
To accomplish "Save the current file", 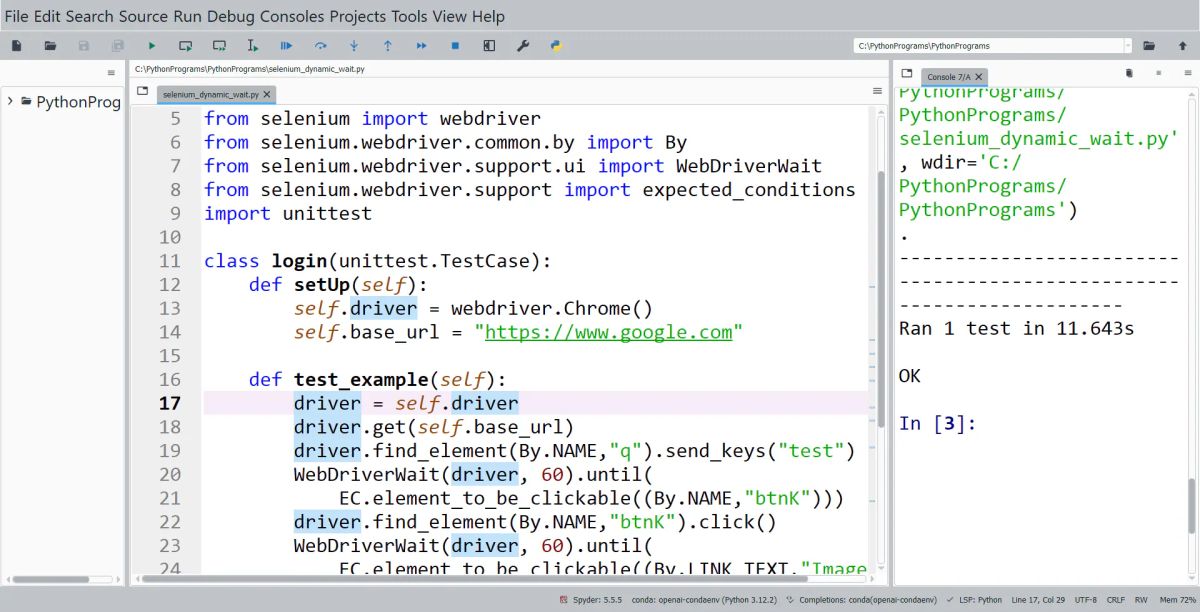I will [x=84, y=46].
